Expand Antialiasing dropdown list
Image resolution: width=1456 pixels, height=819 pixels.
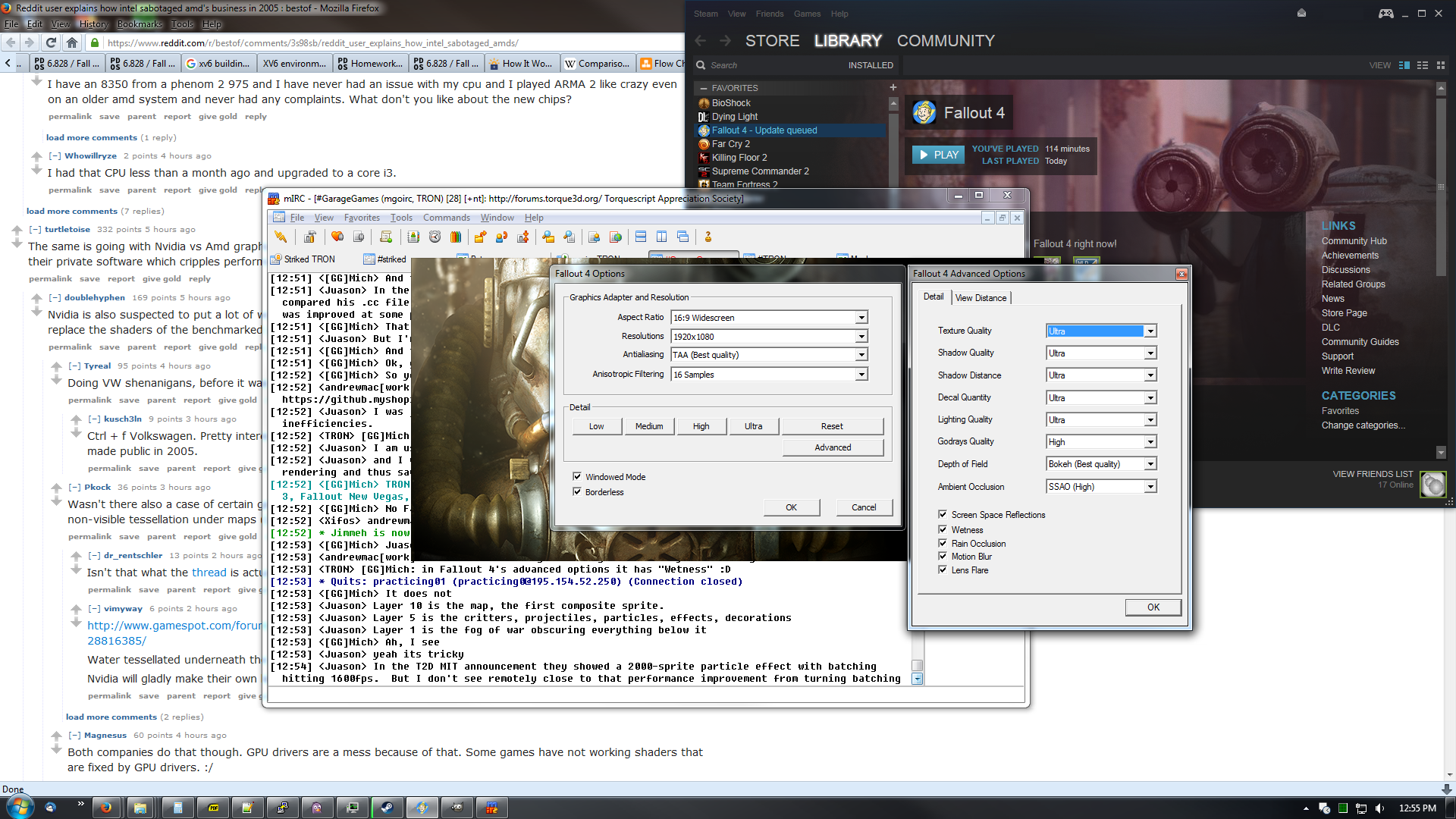pos(861,355)
